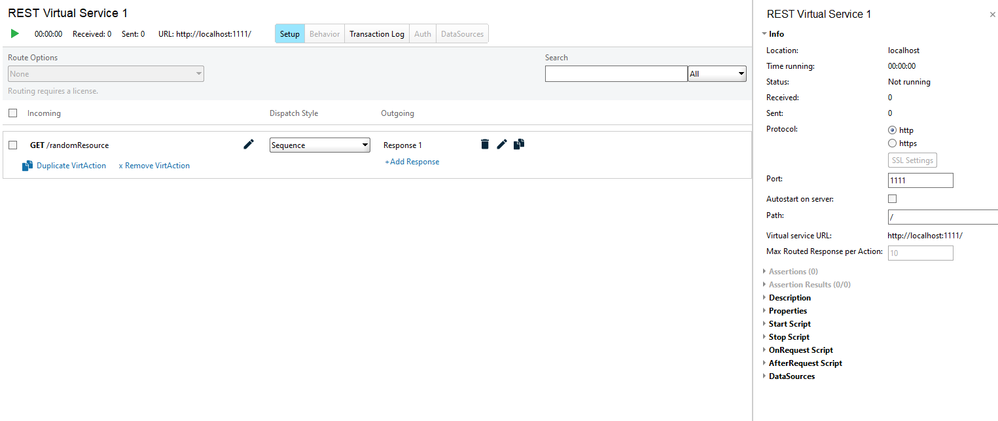Screen dimensions: 998x421
Task: Remove VirtAction via the x link
Action: 154,165
